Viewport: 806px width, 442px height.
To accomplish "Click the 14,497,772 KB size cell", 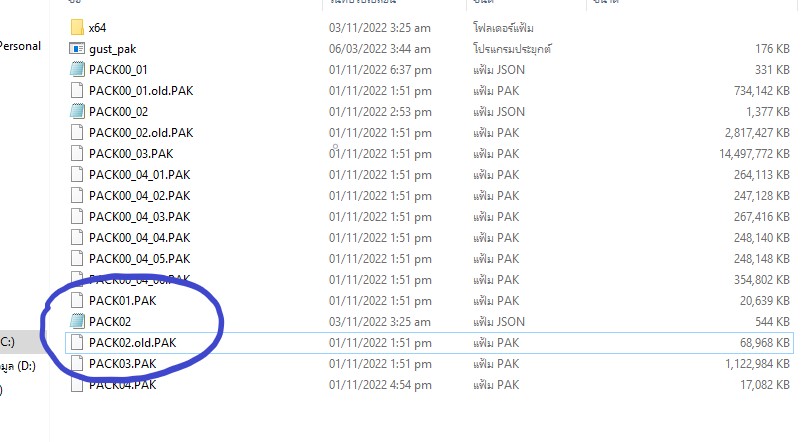I will click(754, 154).
